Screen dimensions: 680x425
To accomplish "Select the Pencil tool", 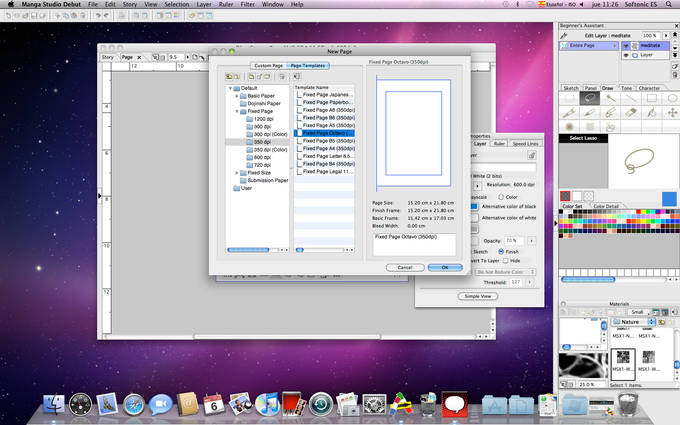I will point(589,113).
